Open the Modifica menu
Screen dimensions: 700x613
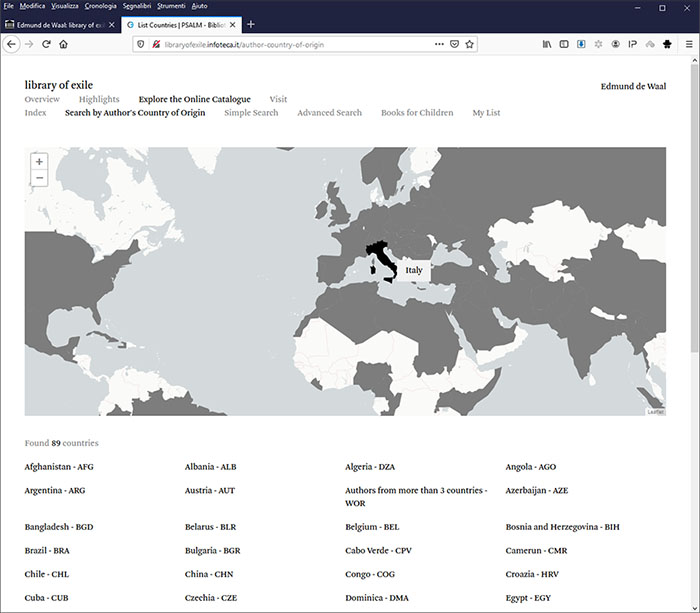point(32,6)
